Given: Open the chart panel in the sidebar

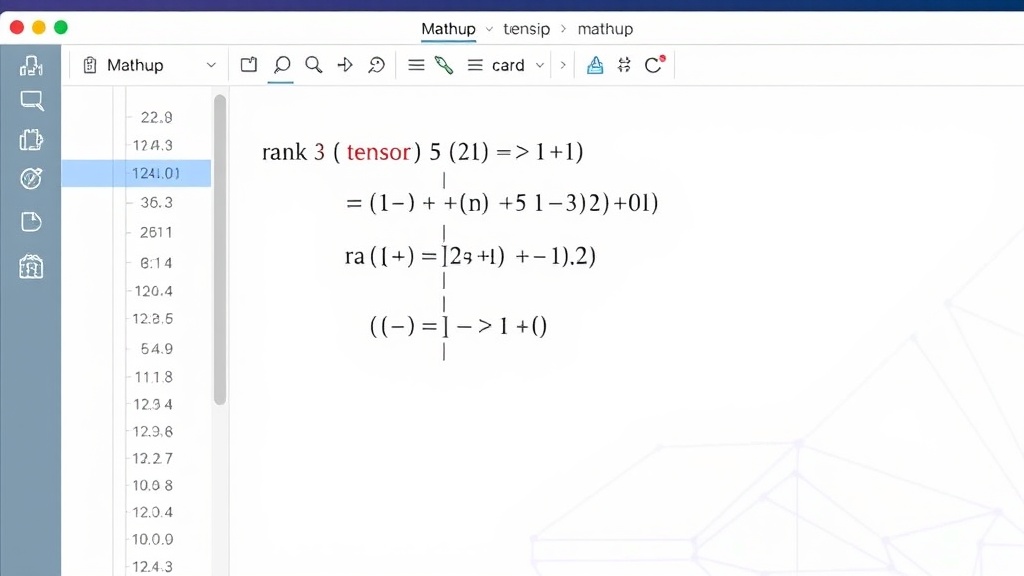Looking at the screenshot, I should (x=31, y=65).
